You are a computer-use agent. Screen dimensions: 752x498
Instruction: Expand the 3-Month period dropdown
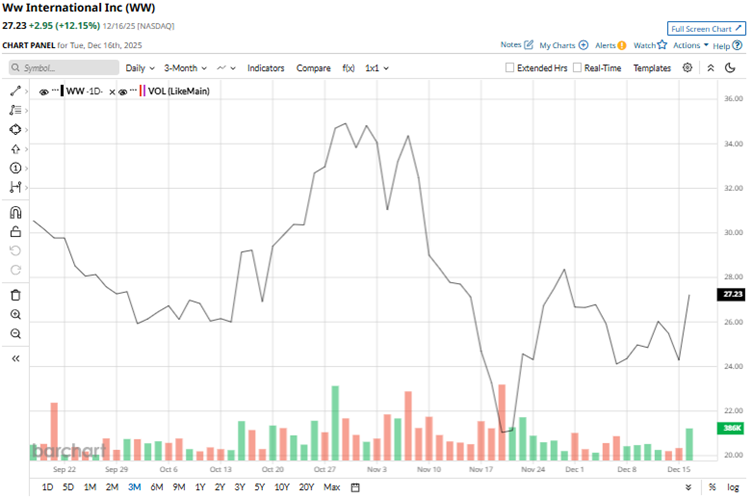click(185, 68)
